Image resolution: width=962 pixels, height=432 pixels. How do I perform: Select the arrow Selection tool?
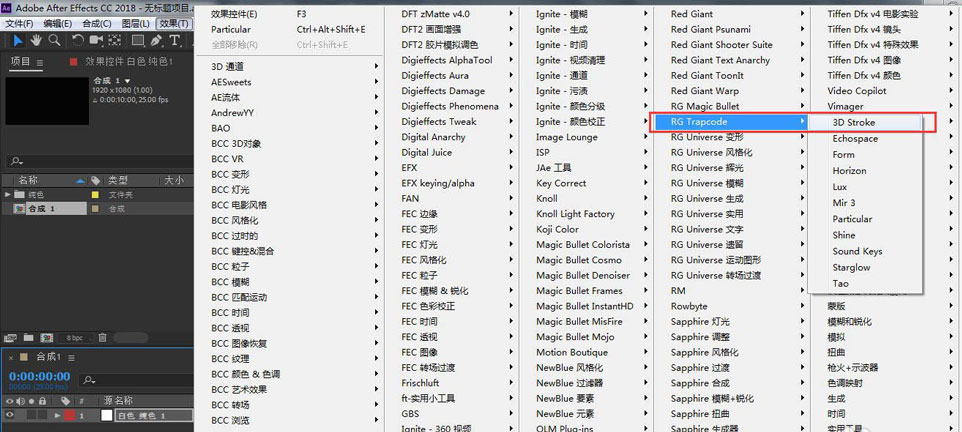point(18,40)
